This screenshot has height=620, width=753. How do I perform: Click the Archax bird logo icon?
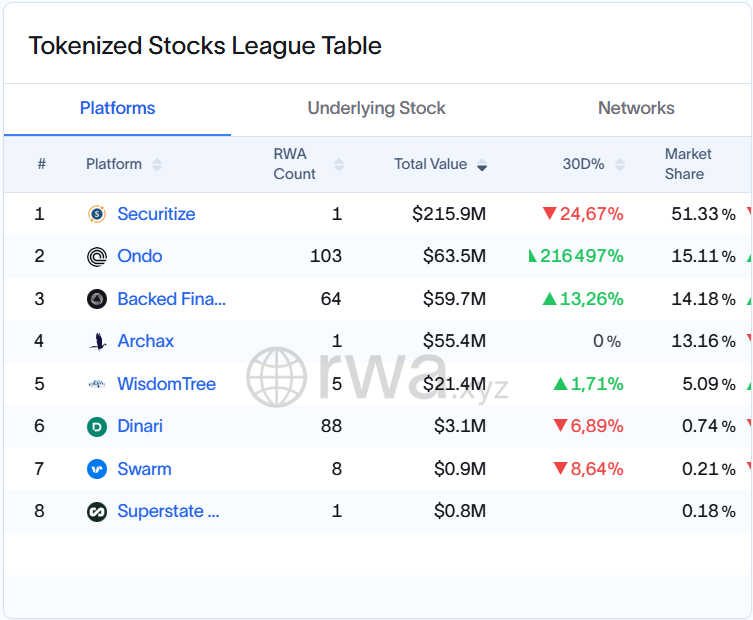tap(98, 341)
